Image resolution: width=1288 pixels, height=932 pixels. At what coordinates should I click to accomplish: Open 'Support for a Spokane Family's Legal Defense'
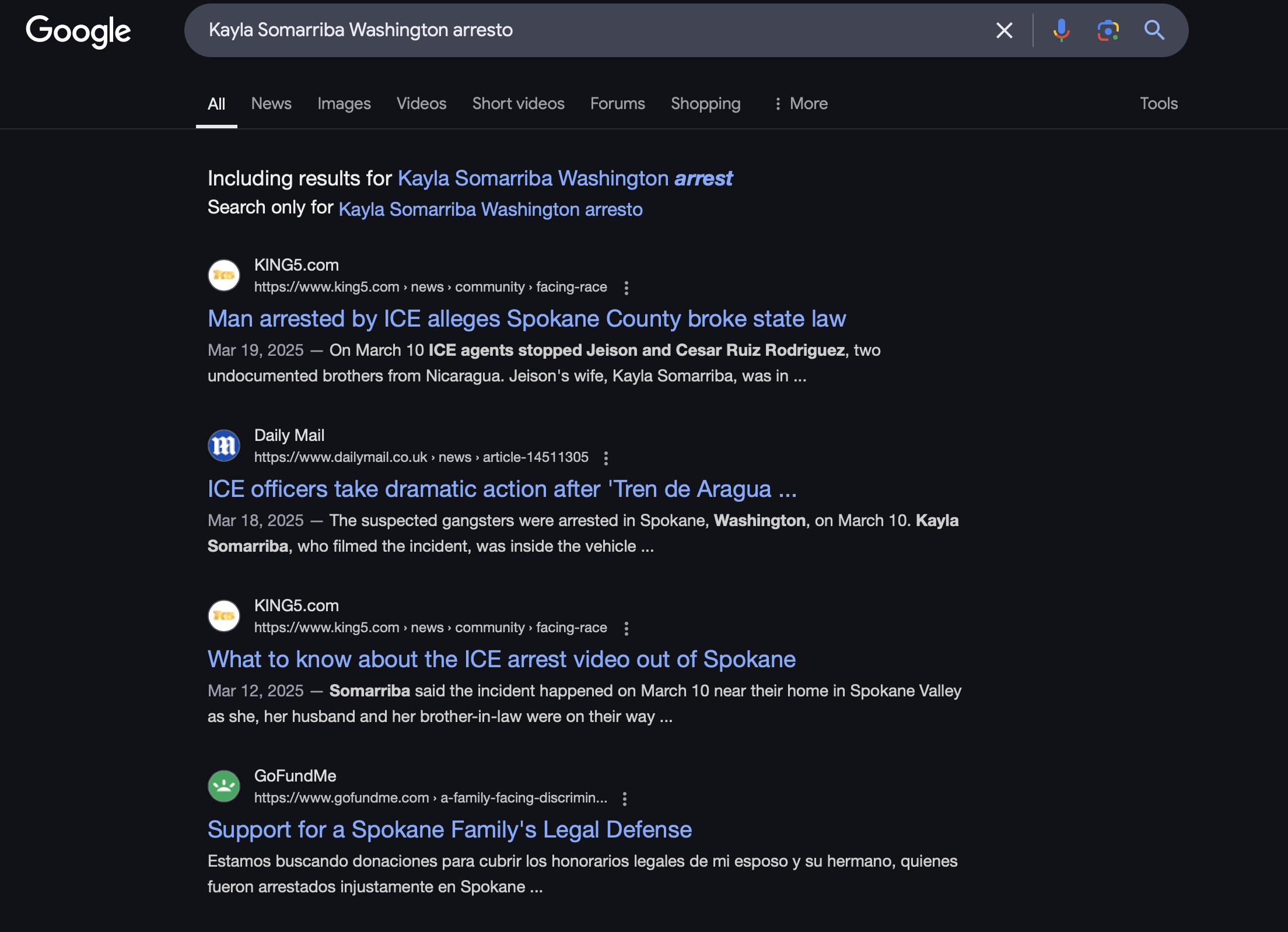(x=449, y=829)
